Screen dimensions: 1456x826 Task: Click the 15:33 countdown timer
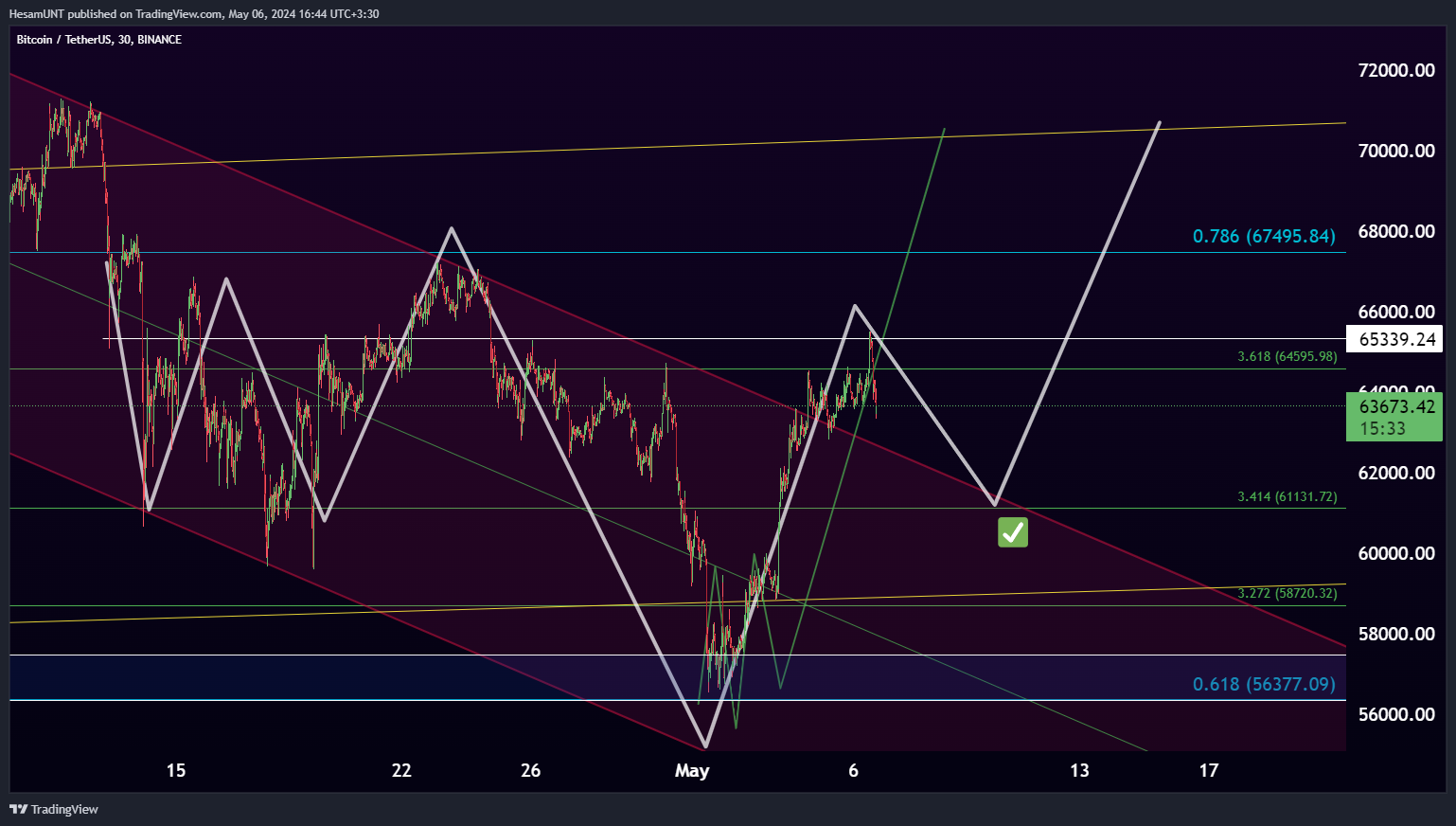point(1382,429)
